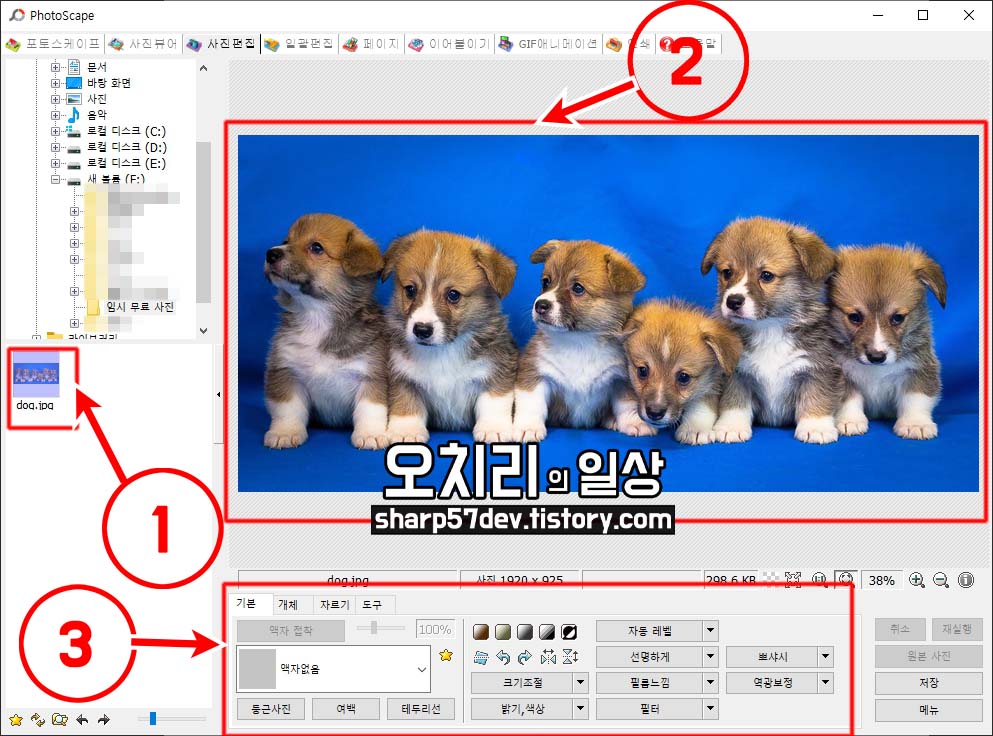Screen dimensions: 993x736
Task: Flip the photo horizontally
Action: 548,657
